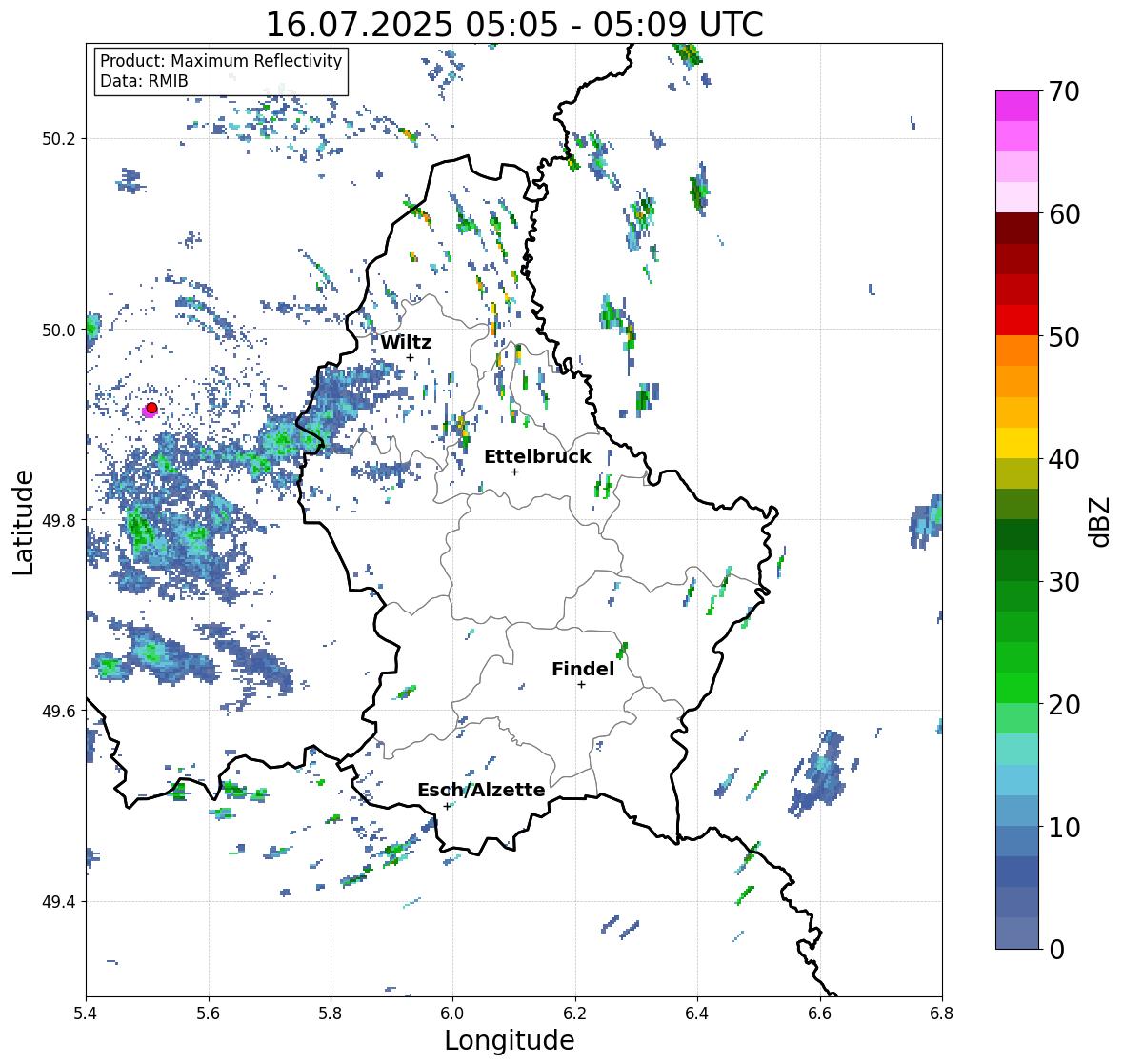This screenshot has height=1064, width=1123.
Task: Click the 50.2 latitude tick label
Action: (x=59, y=139)
